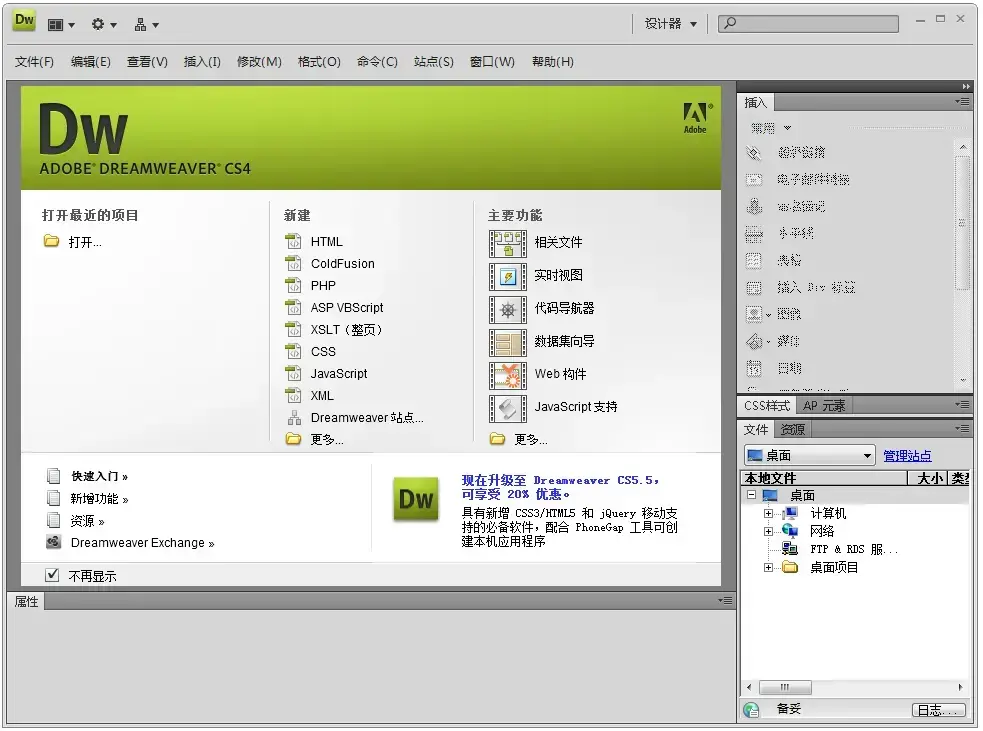The height and width of the screenshot is (731, 983).
Task: Expand the 计算机 tree node
Action: point(768,513)
